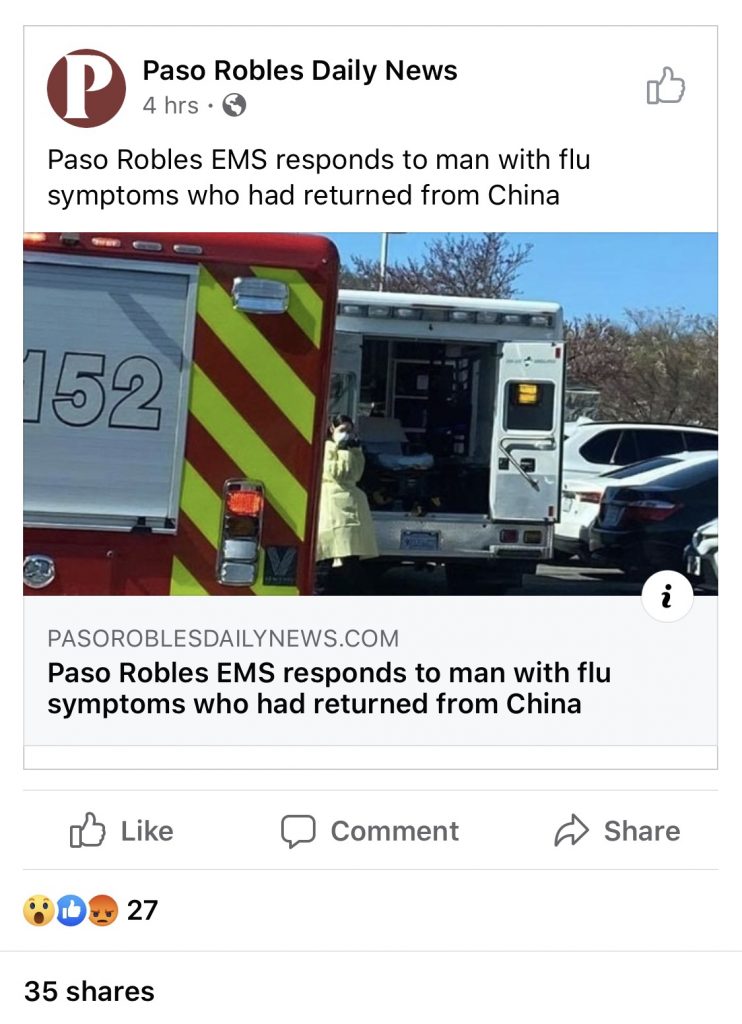
Task: Click the Like thumbs-up icon in action bar
Action: click(x=88, y=830)
